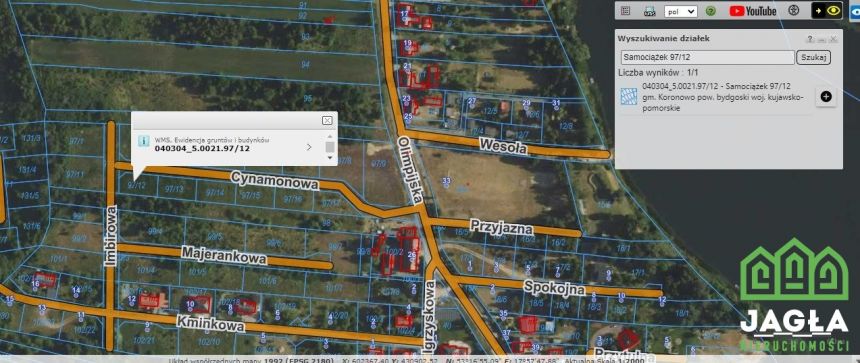Minimize the Wyszukiwanie działek panel
This screenshot has height=363, width=860.
tap(822, 39)
